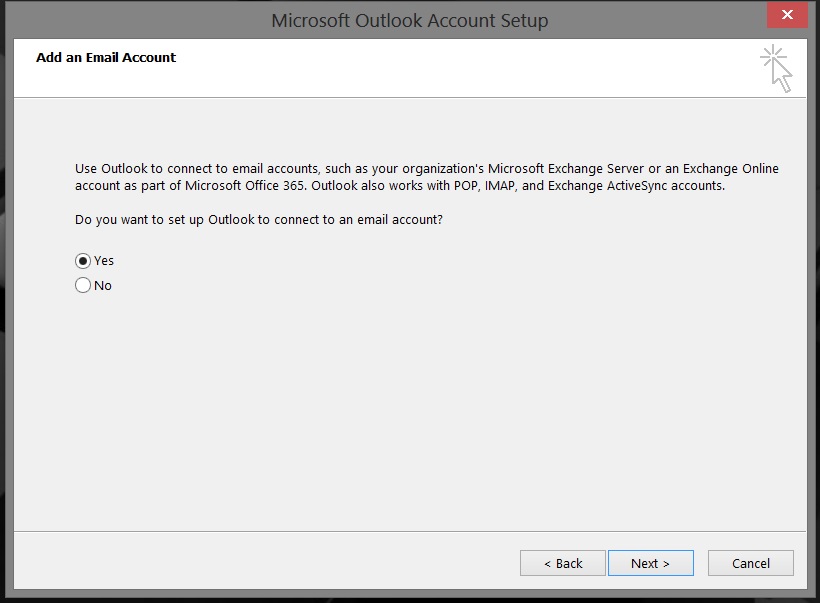Click the Microsoft Outlook Account Setup title bar
The image size is (820, 603).
[x=410, y=19]
